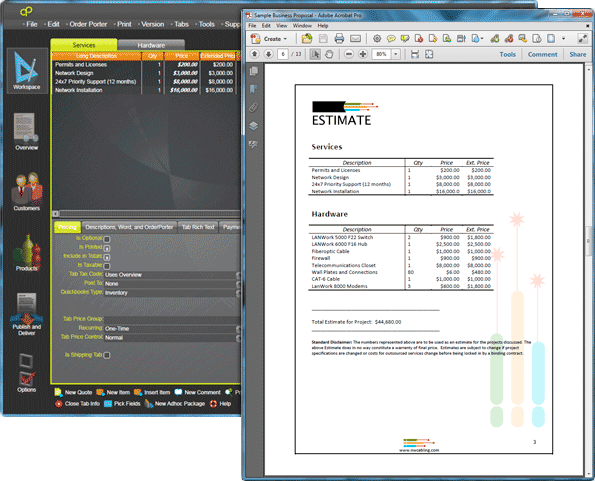595x481 pixels.
Task: Toggle the Is Printed checkbox
Action: [107, 248]
